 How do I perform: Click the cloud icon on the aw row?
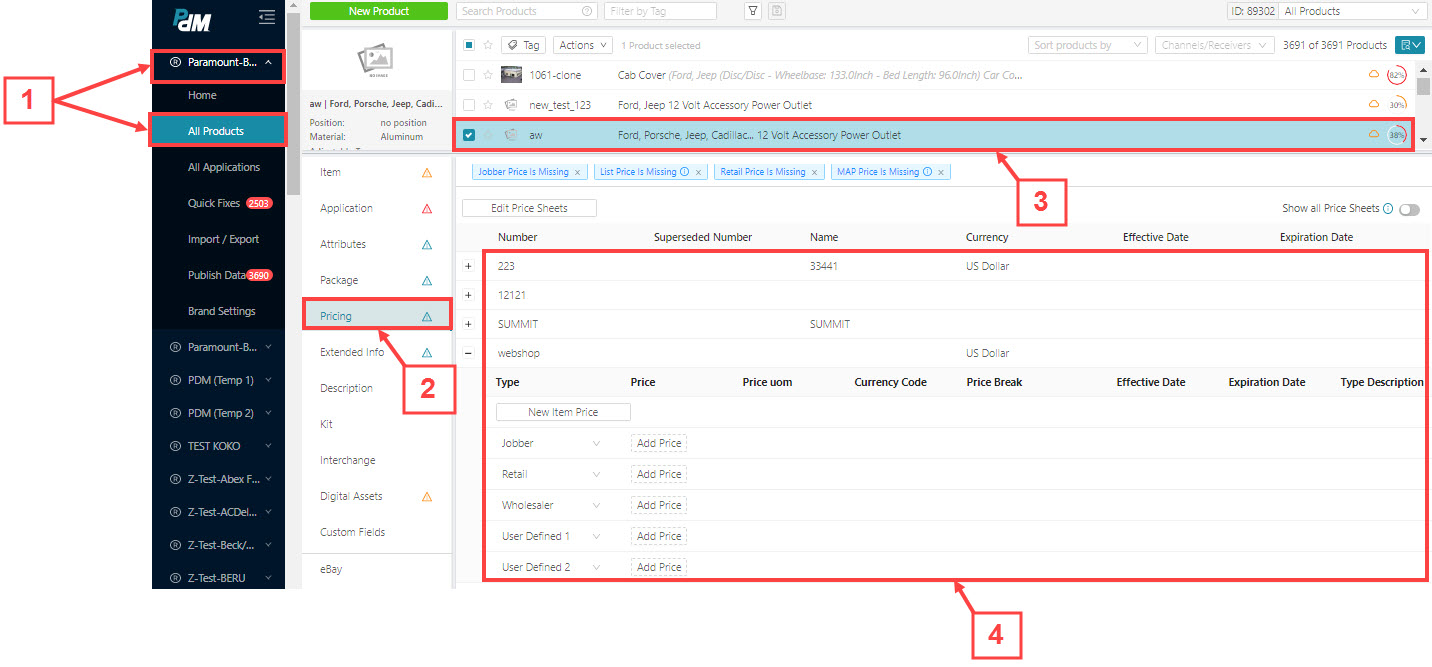(x=1373, y=134)
